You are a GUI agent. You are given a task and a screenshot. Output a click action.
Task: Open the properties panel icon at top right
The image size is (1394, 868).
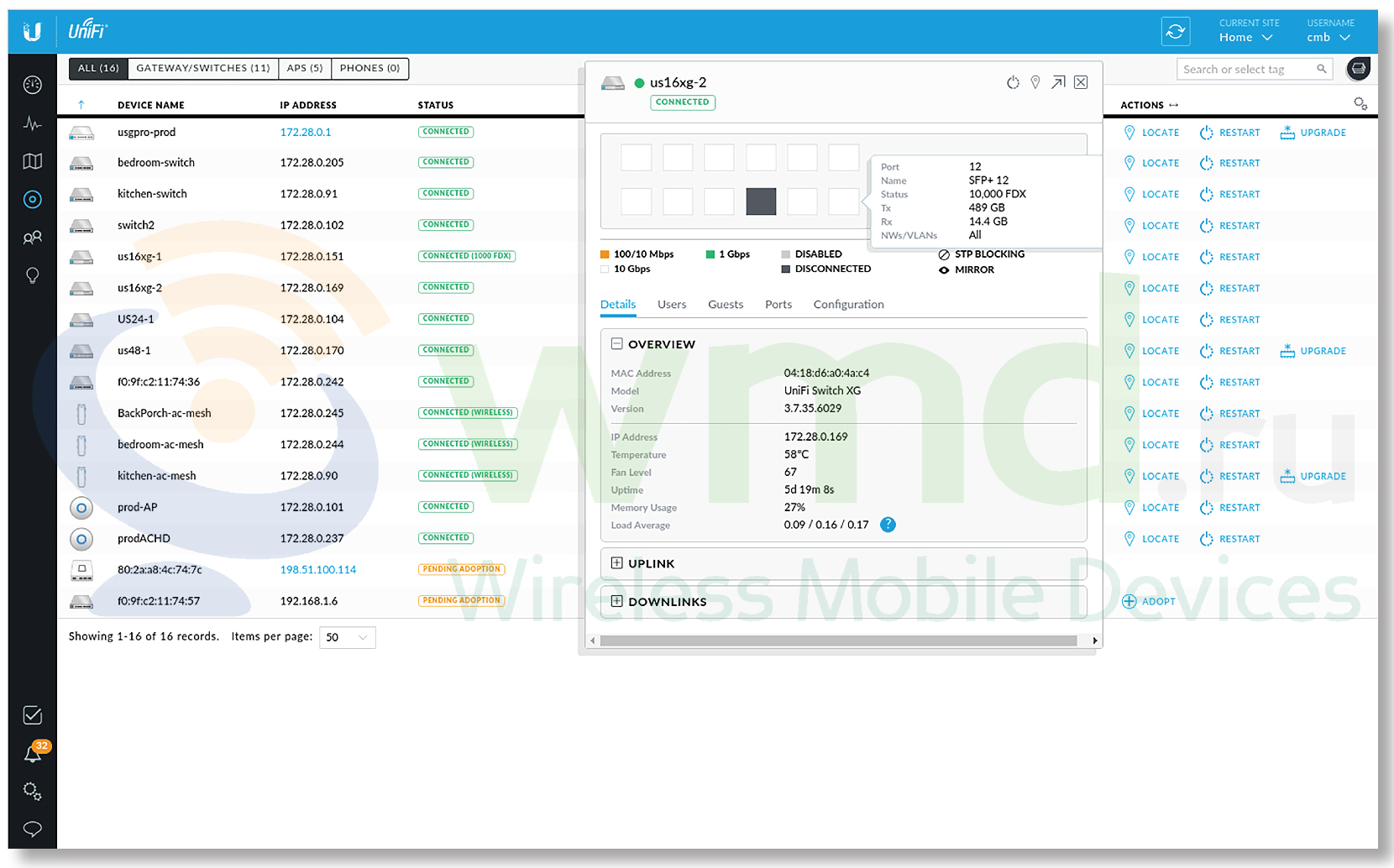pyautogui.click(x=1358, y=69)
